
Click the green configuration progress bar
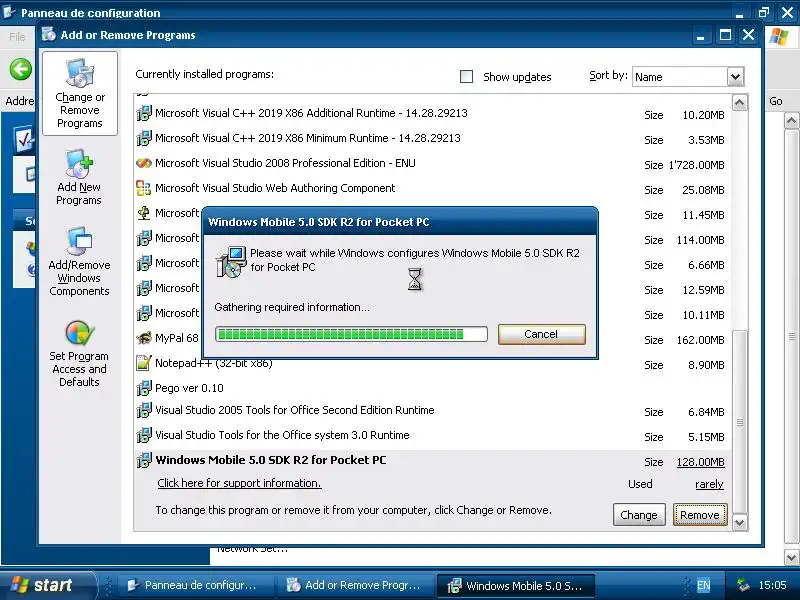pos(351,334)
